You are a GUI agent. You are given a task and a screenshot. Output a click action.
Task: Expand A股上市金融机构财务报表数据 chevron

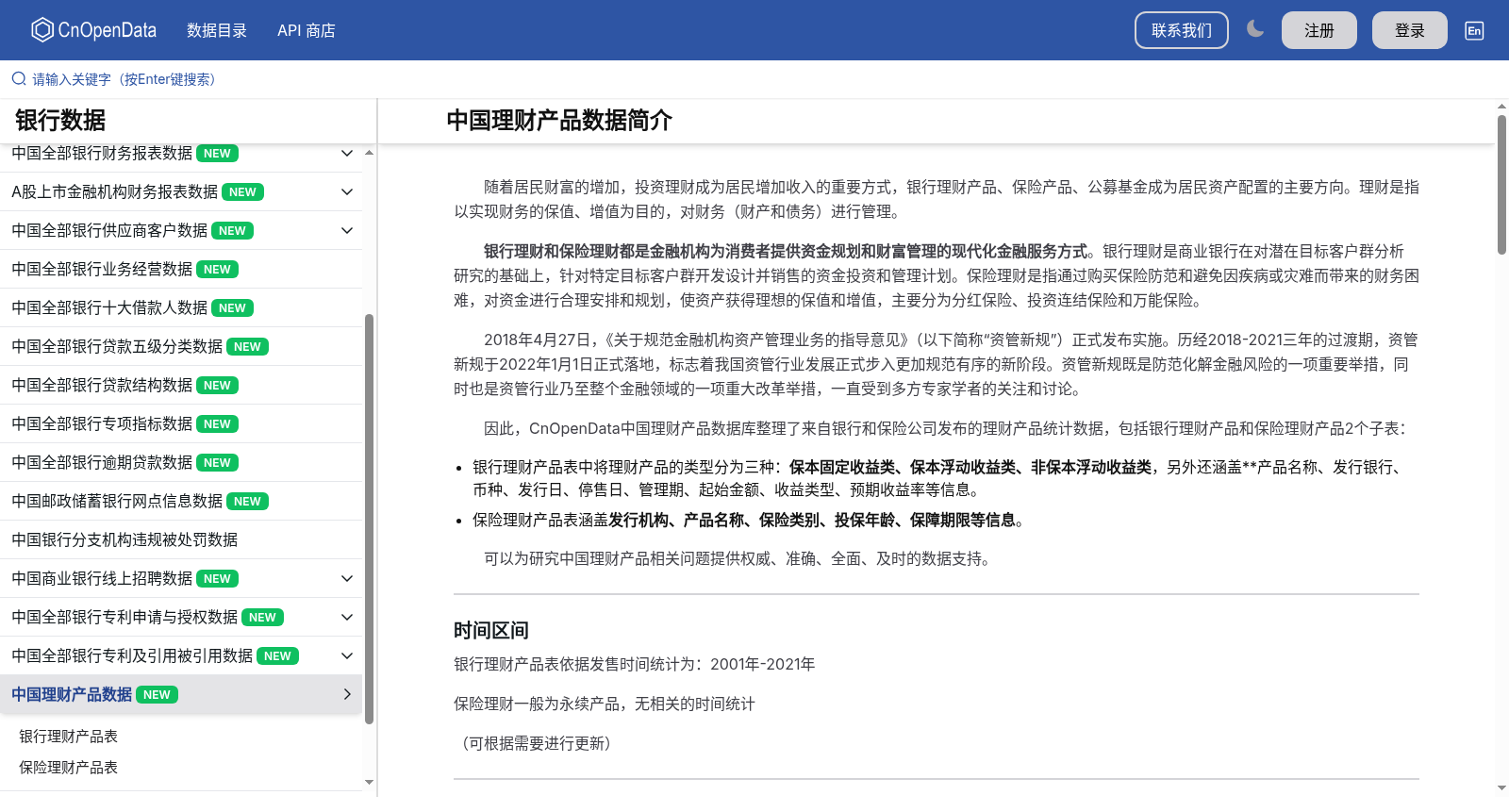pos(347,191)
